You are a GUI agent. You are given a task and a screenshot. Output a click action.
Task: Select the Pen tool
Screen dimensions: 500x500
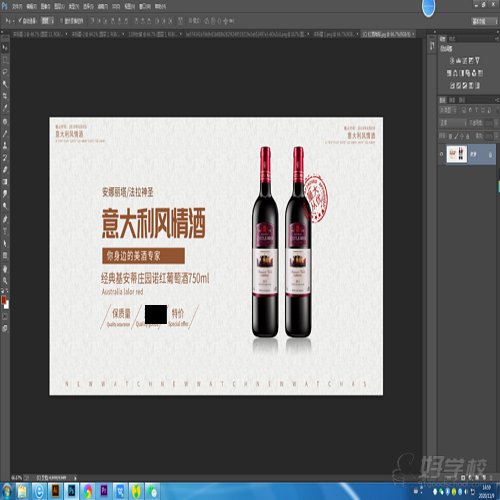click(5, 219)
